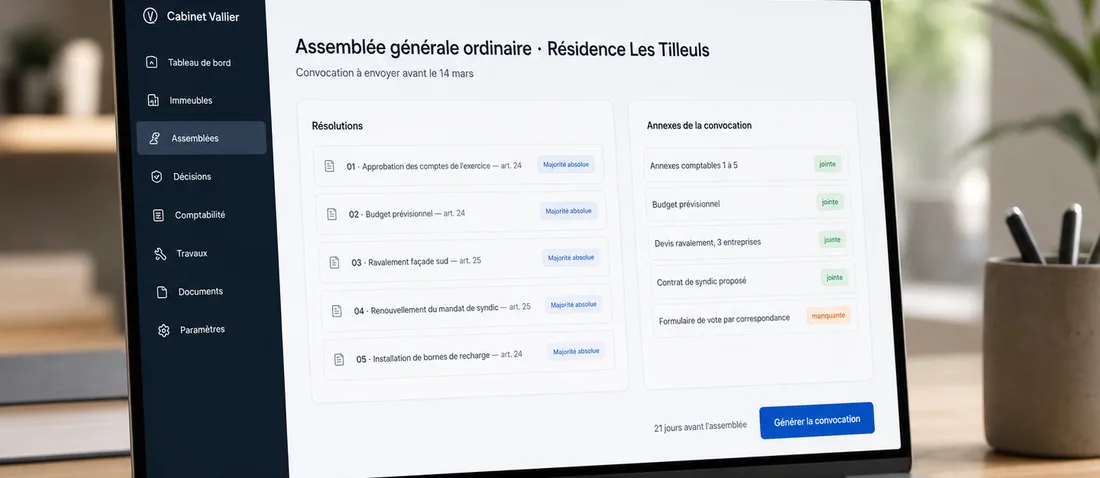The width and height of the screenshot is (1100, 478).
Task: Click Majorité absolue badge on Ravalement façade sud
Action: pos(571,258)
